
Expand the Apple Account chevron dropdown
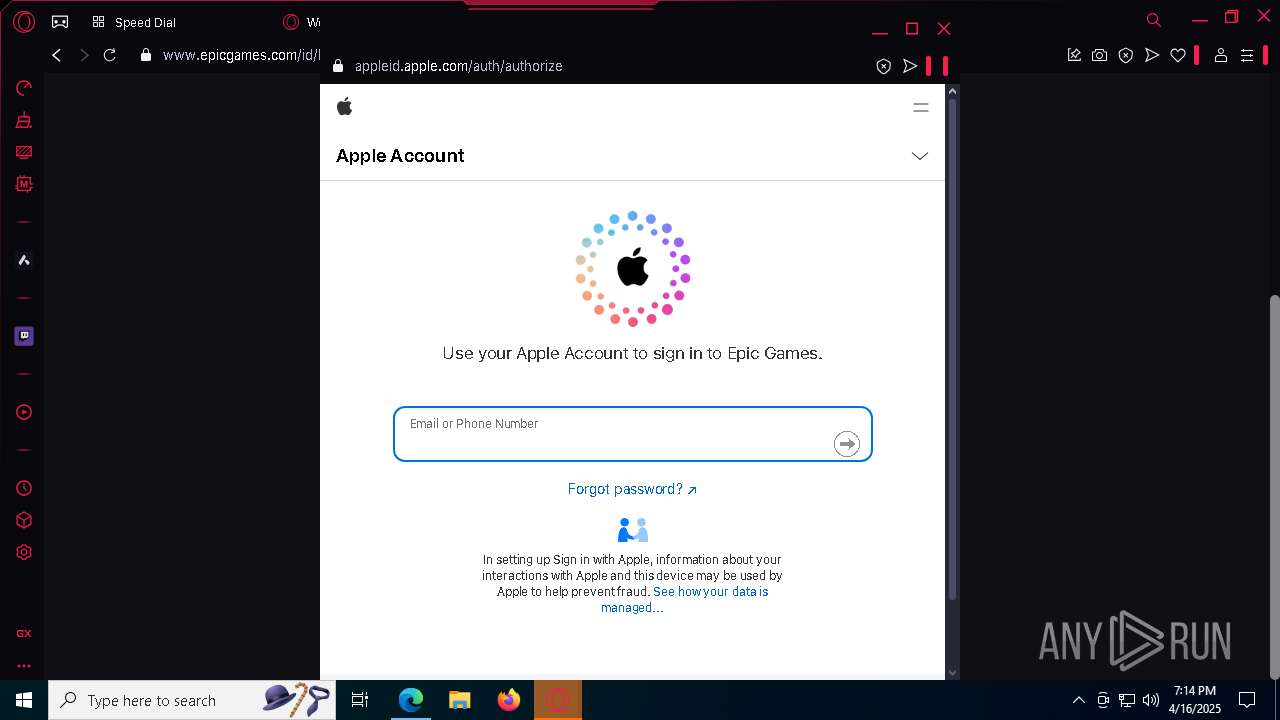click(x=920, y=156)
